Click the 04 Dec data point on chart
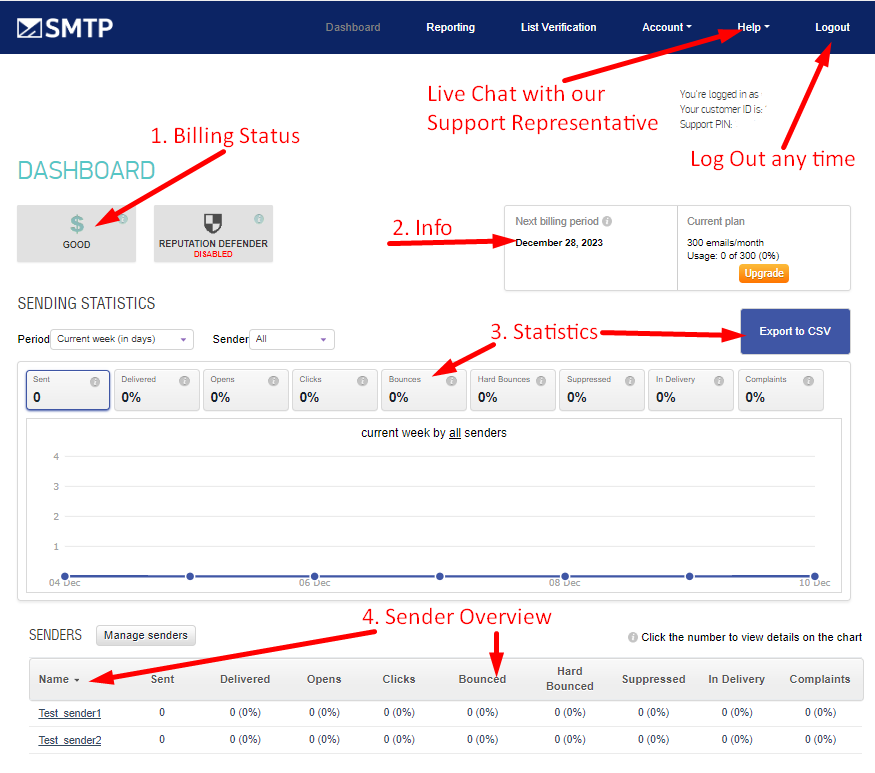This screenshot has width=875, height=773. [65, 576]
